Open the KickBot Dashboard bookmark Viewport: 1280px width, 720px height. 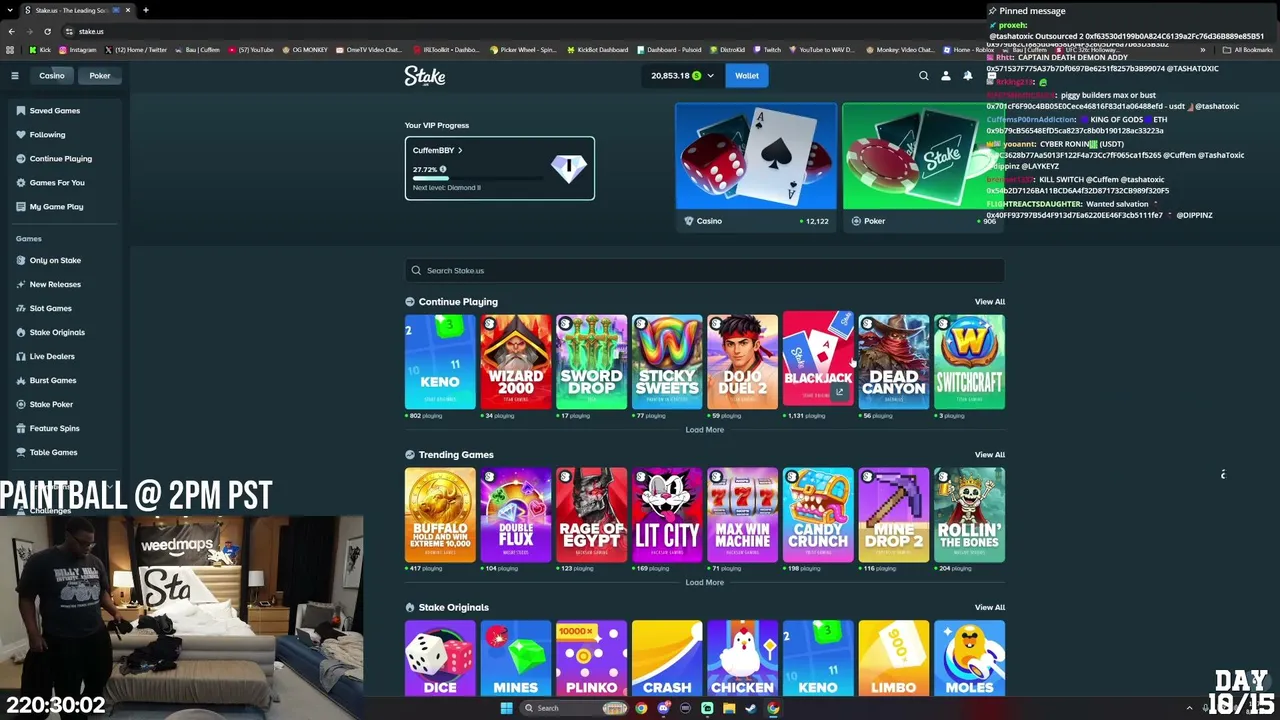tap(597, 50)
